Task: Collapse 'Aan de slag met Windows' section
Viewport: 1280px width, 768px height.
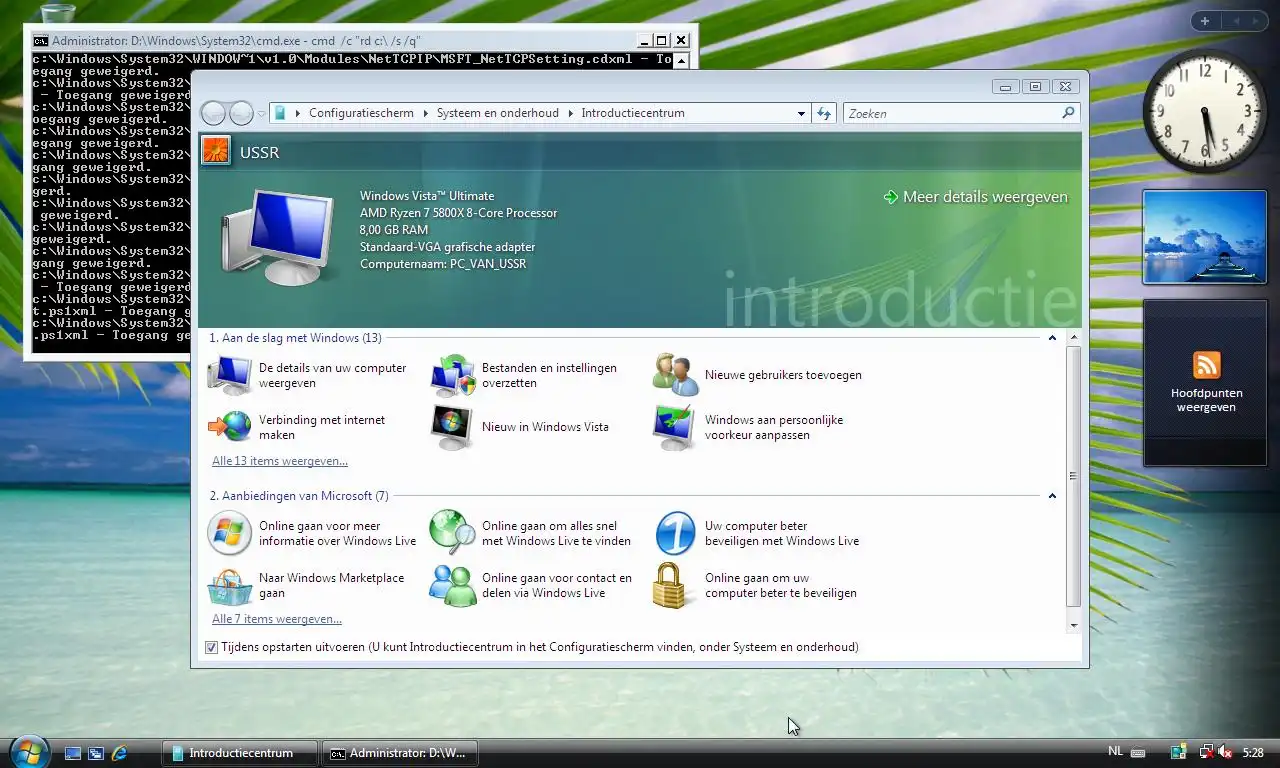Action: tap(1052, 338)
